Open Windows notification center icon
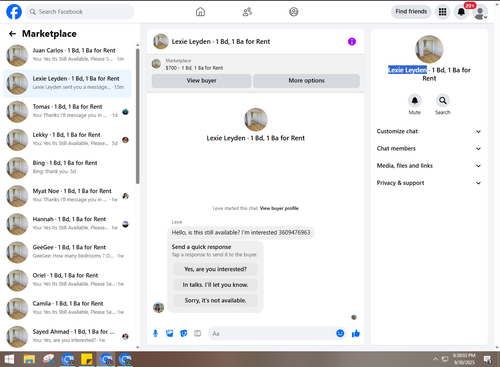The width and height of the screenshot is (500, 367). pyautogui.click(x=488, y=359)
